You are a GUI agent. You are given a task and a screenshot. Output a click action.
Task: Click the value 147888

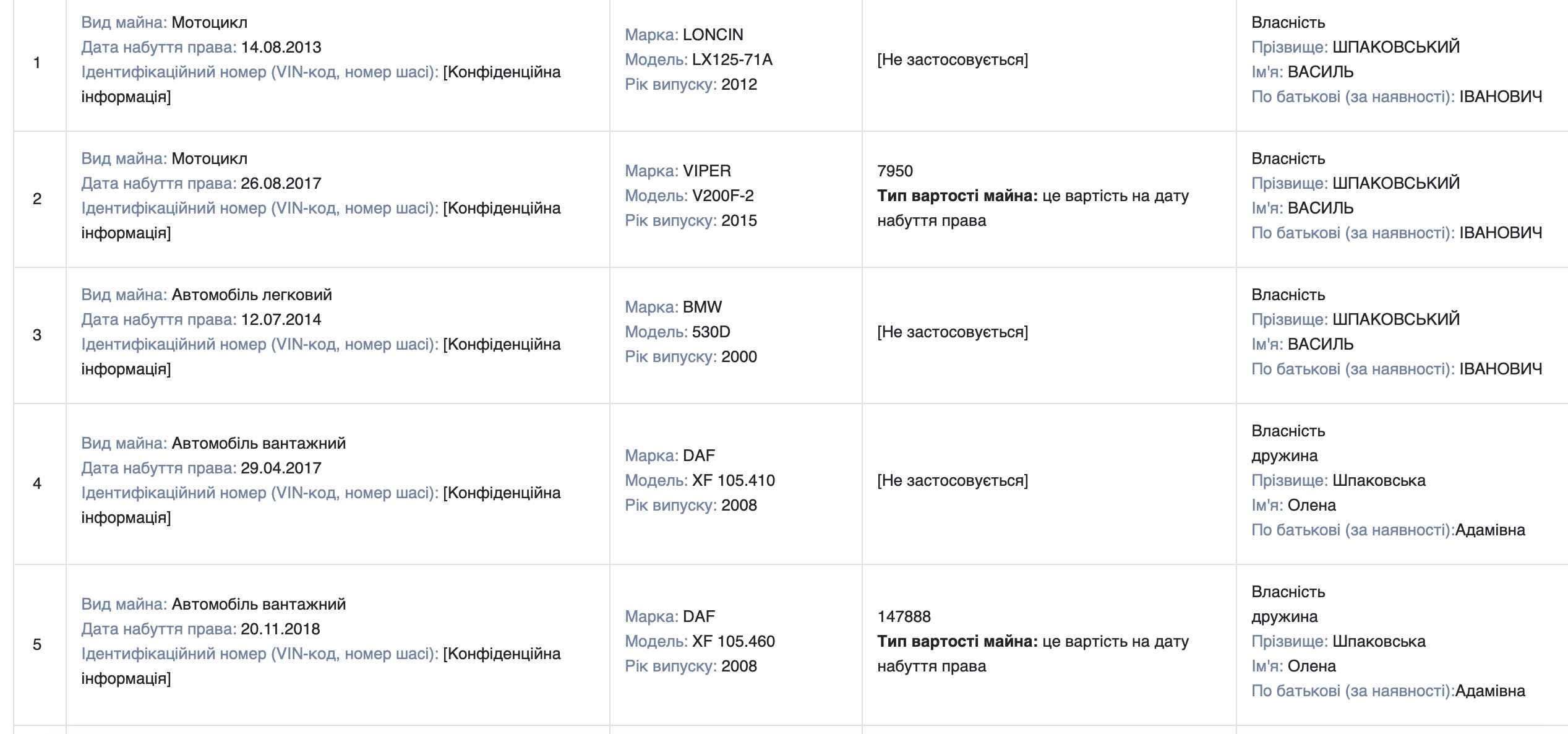(x=904, y=616)
